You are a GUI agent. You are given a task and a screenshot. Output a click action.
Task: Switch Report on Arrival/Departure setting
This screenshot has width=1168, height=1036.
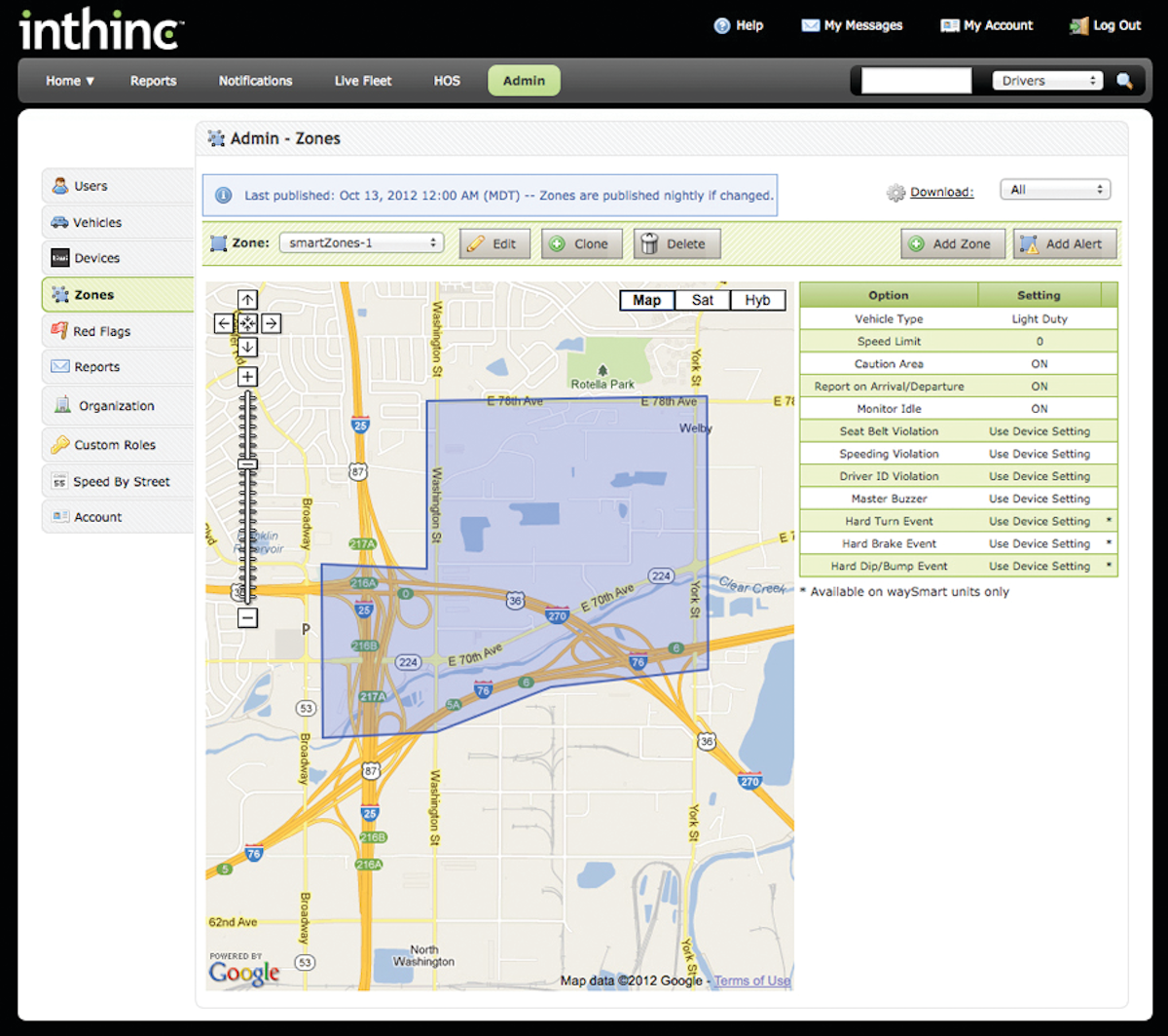click(x=1038, y=386)
